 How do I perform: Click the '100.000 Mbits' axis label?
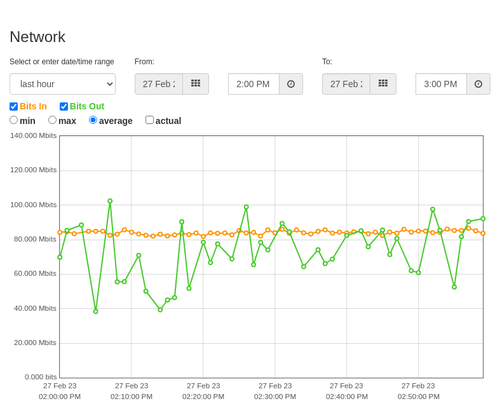click(33, 205)
